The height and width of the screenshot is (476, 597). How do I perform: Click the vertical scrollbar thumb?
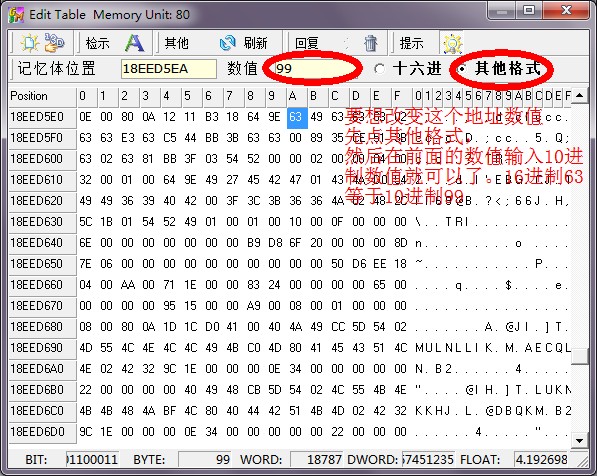(x=580, y=356)
